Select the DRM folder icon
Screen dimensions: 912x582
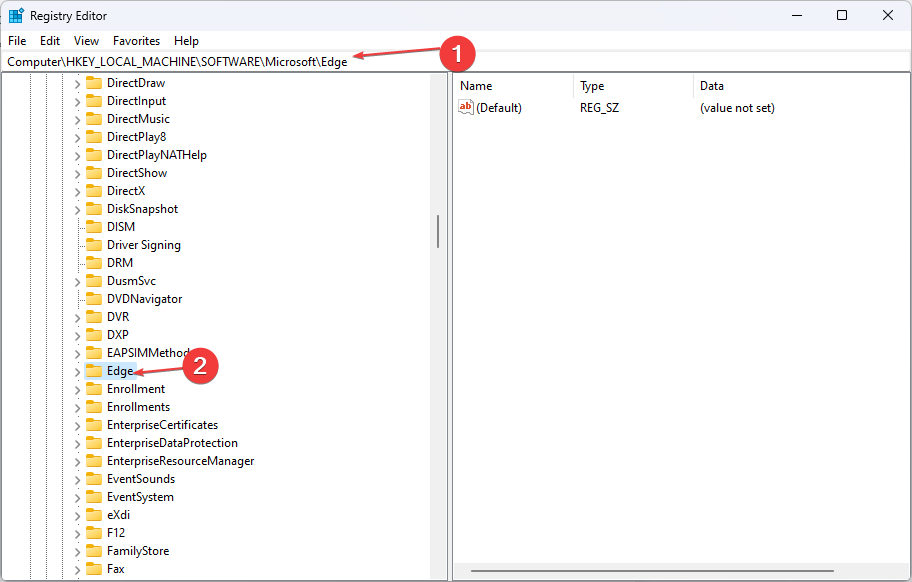(x=94, y=263)
